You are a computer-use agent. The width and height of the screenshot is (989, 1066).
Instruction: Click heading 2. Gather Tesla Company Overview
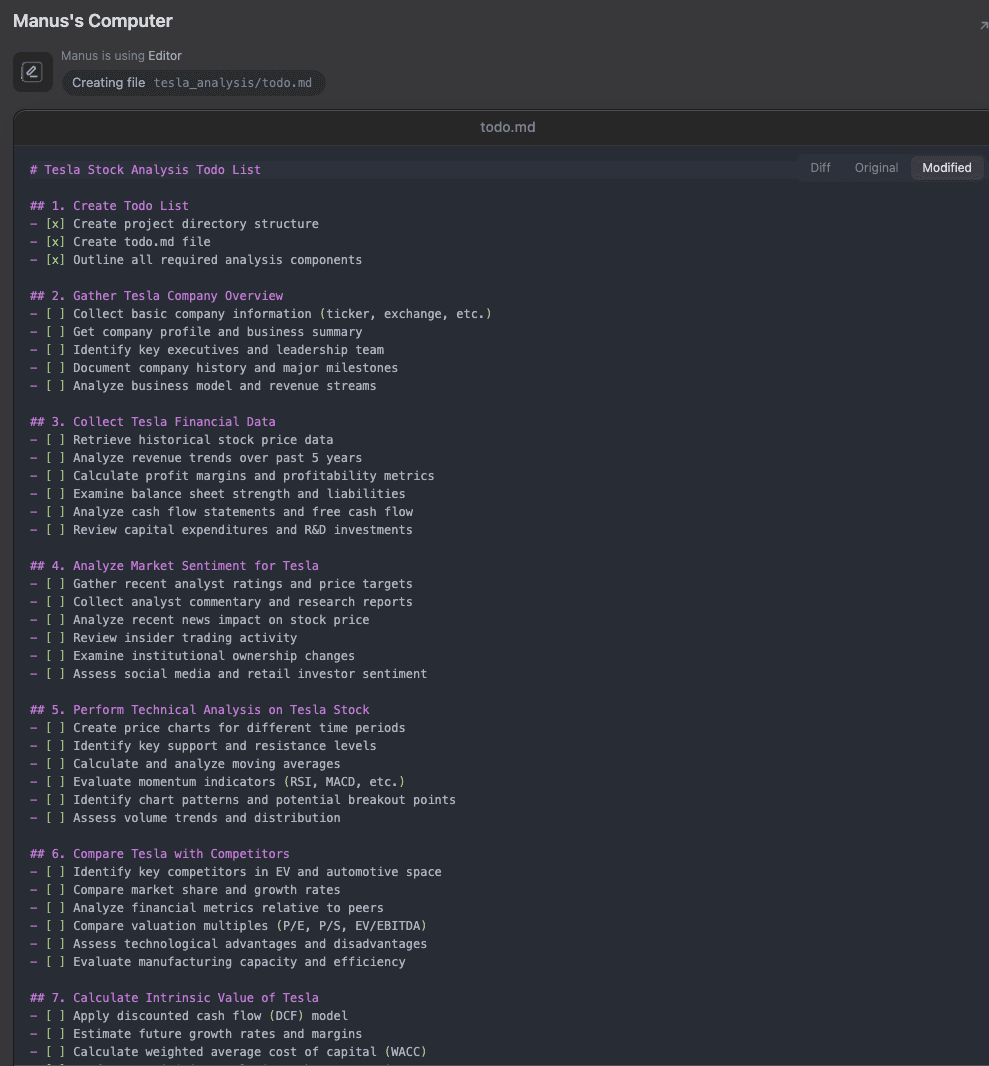pos(156,296)
